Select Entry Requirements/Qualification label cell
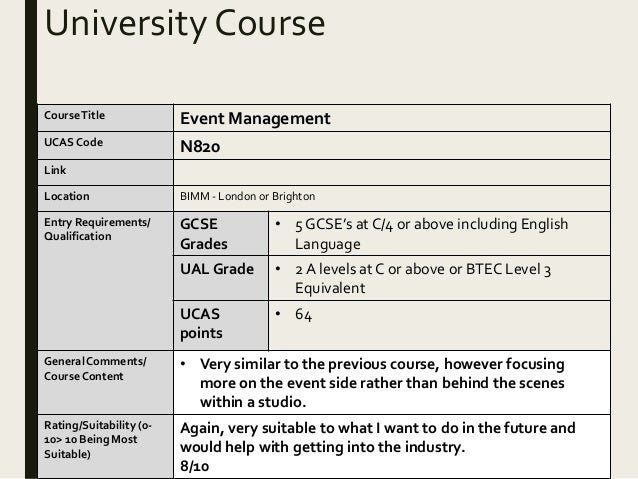638x479 pixels. tap(105, 281)
